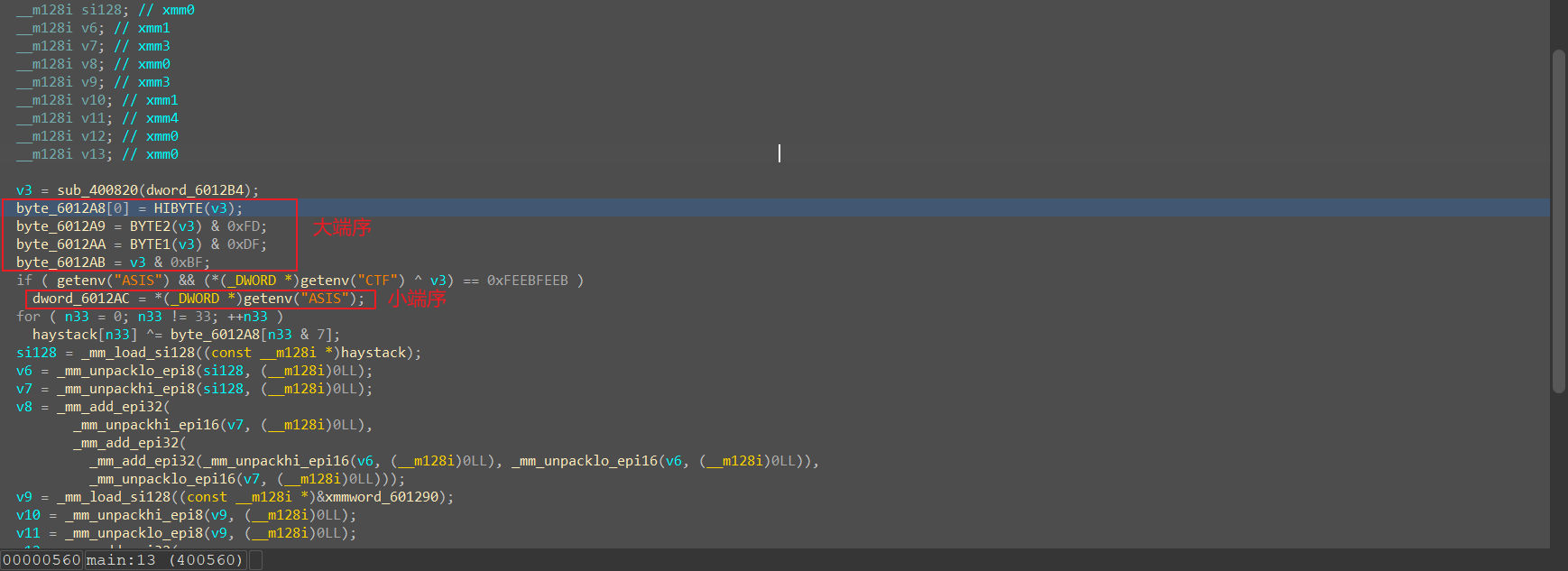
Task: Click the BYTE1 macro
Action: point(150,244)
